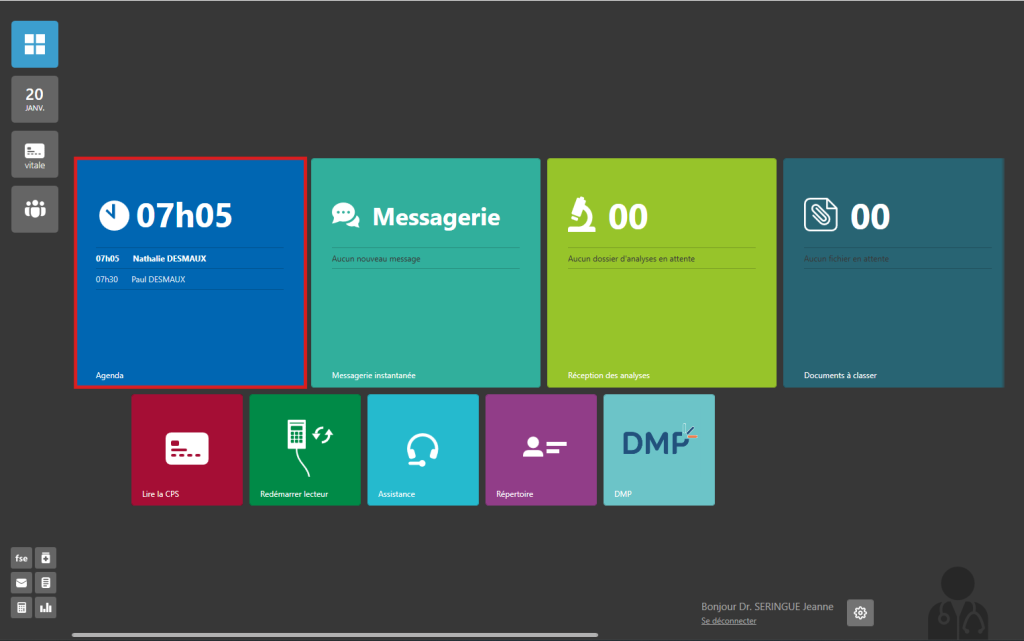Open the patients group sidebar icon
Screen dimensions: 1024x641
(34, 209)
